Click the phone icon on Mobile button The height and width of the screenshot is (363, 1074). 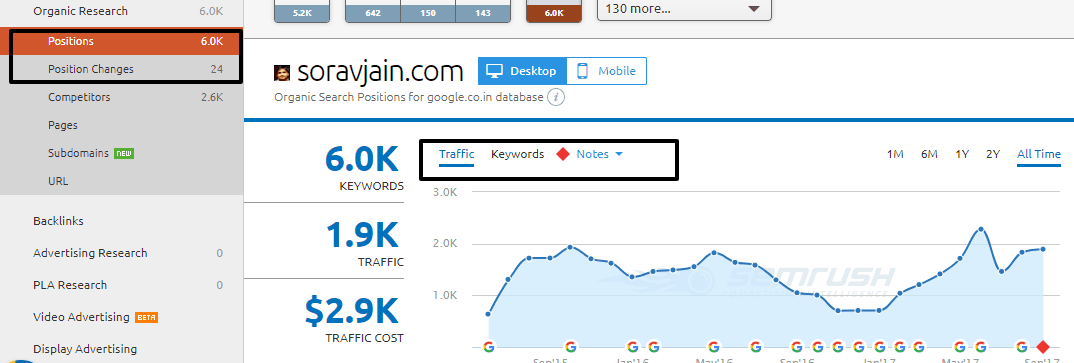click(x=583, y=71)
